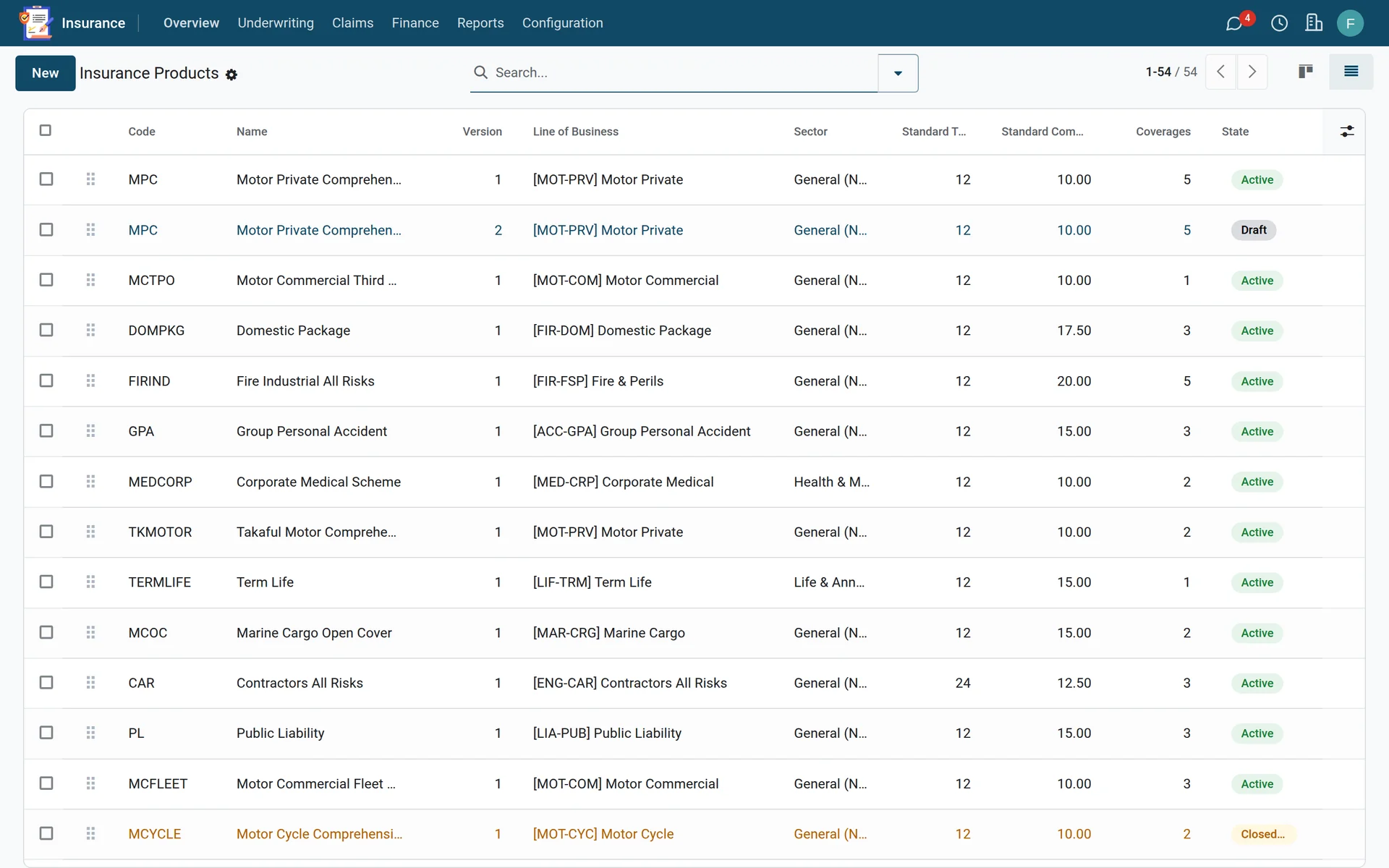
Task: Open the activities clock icon
Action: pos(1279,23)
